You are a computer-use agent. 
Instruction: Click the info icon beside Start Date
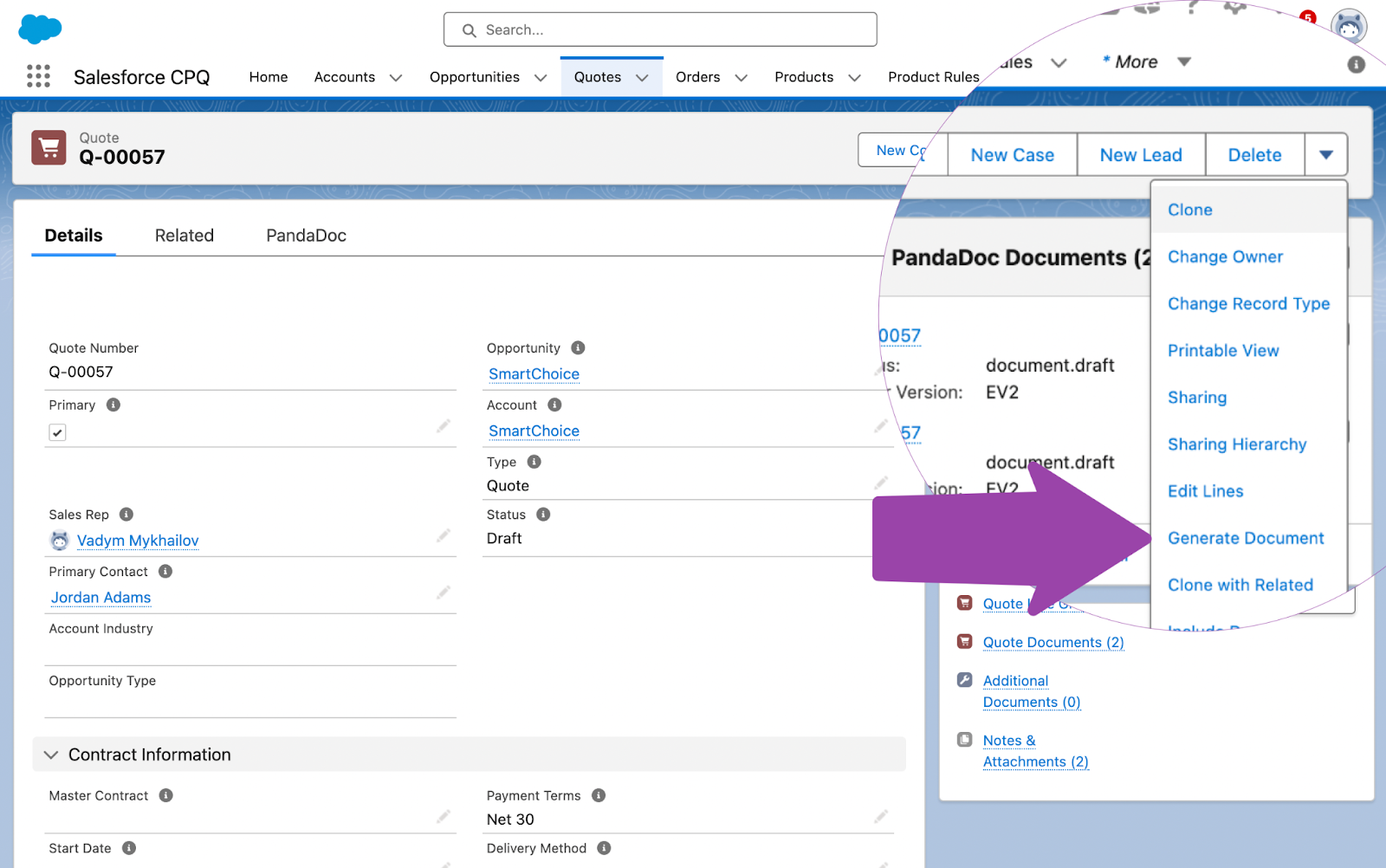pos(129,848)
